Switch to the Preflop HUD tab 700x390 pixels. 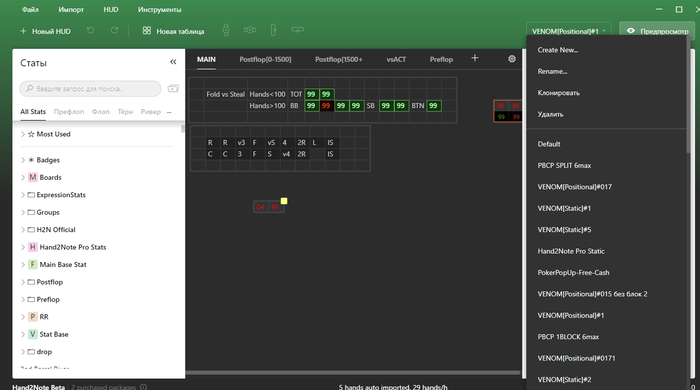coord(441,59)
